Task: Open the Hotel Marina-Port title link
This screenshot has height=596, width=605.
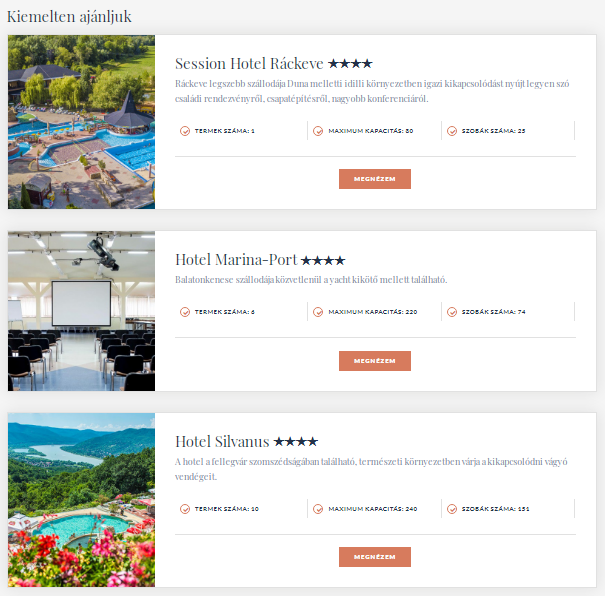Action: [236, 260]
